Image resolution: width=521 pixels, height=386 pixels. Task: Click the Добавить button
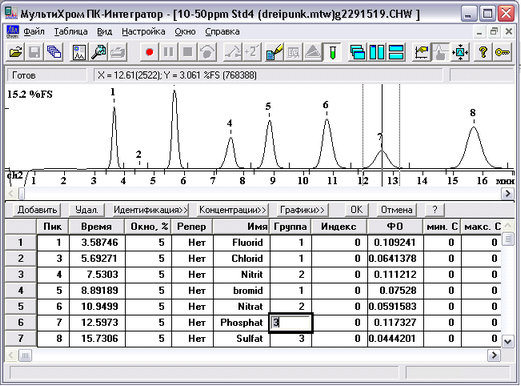pos(37,210)
